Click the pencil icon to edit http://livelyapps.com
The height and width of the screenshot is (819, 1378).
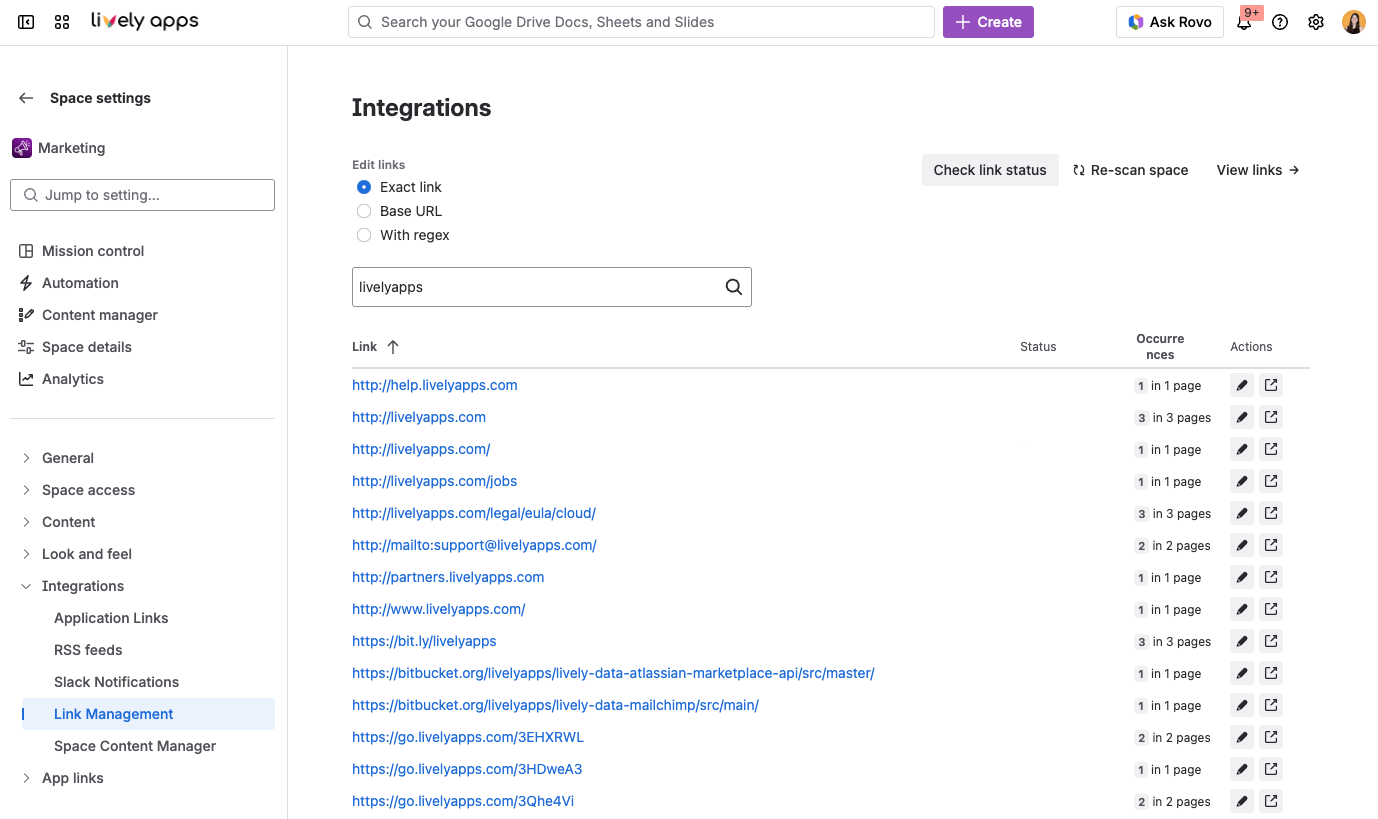pos(1241,416)
